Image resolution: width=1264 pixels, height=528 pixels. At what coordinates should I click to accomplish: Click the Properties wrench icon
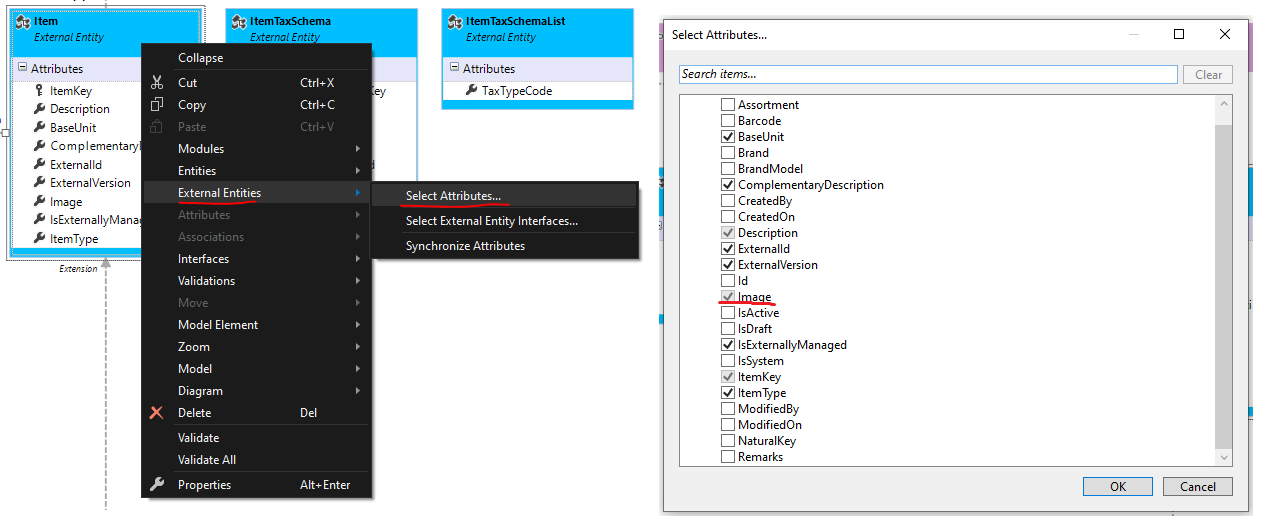click(x=156, y=485)
